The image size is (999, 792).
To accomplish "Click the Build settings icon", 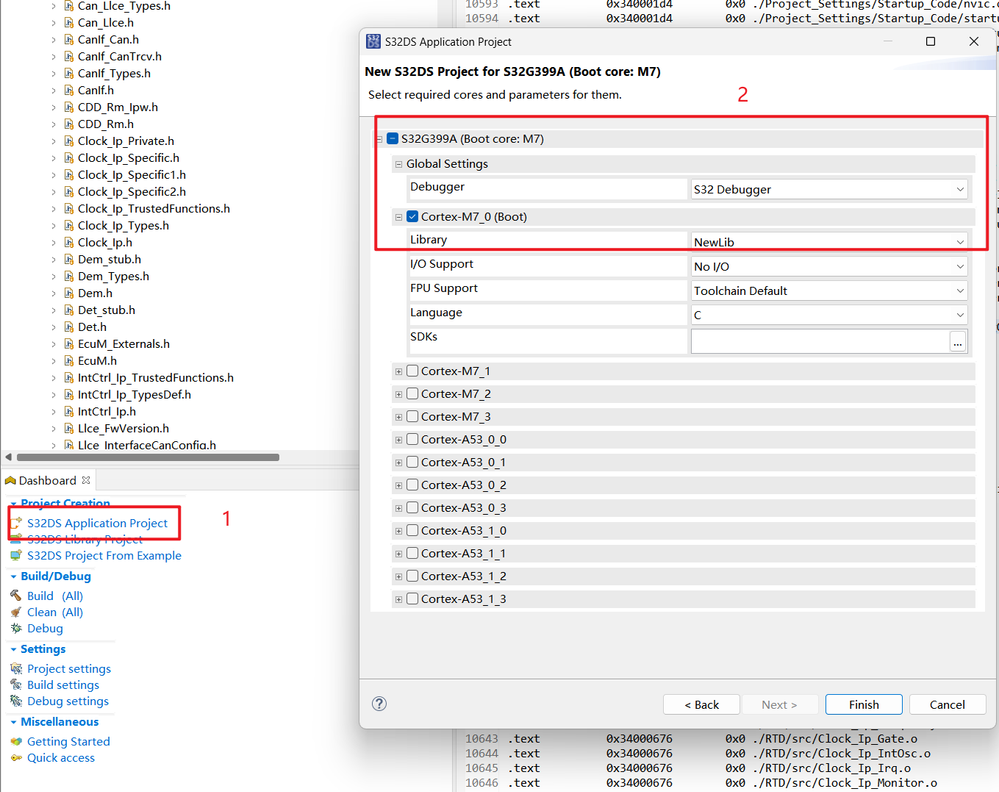I will click(17, 685).
